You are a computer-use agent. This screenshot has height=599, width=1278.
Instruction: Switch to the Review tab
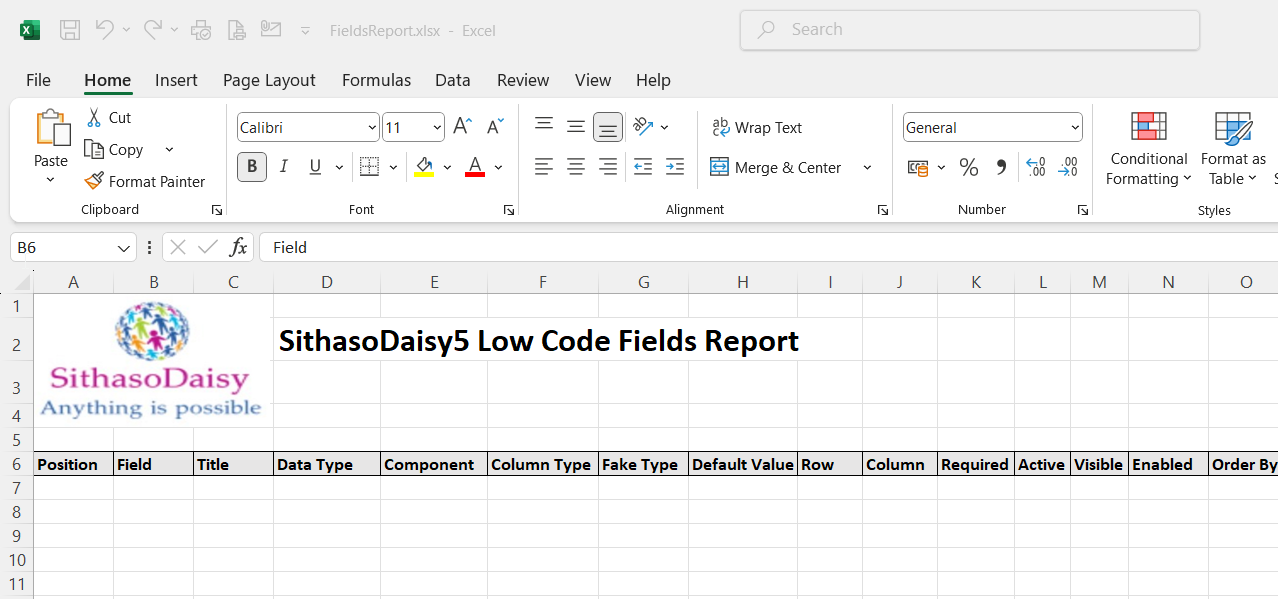[523, 80]
